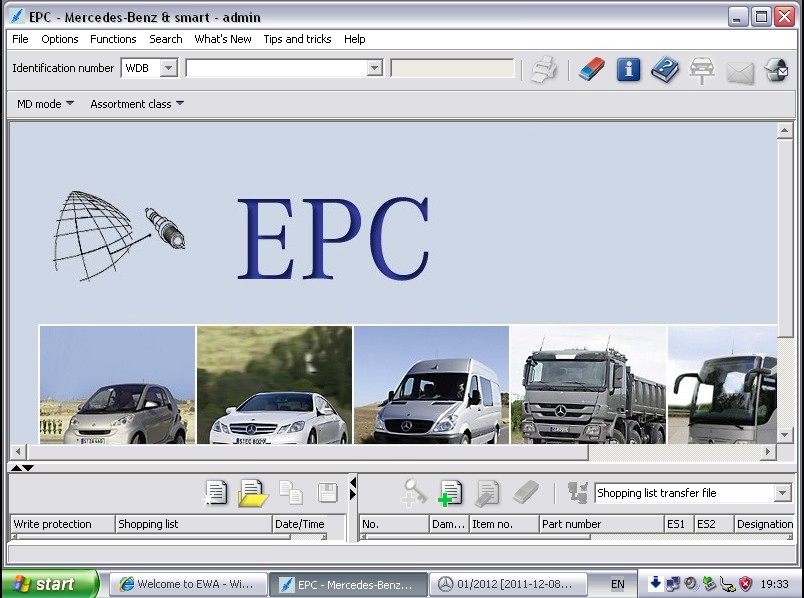The width and height of the screenshot is (804, 598).
Task: Click EPC - Mercedes-Benz taskbar button
Action: tap(348, 584)
